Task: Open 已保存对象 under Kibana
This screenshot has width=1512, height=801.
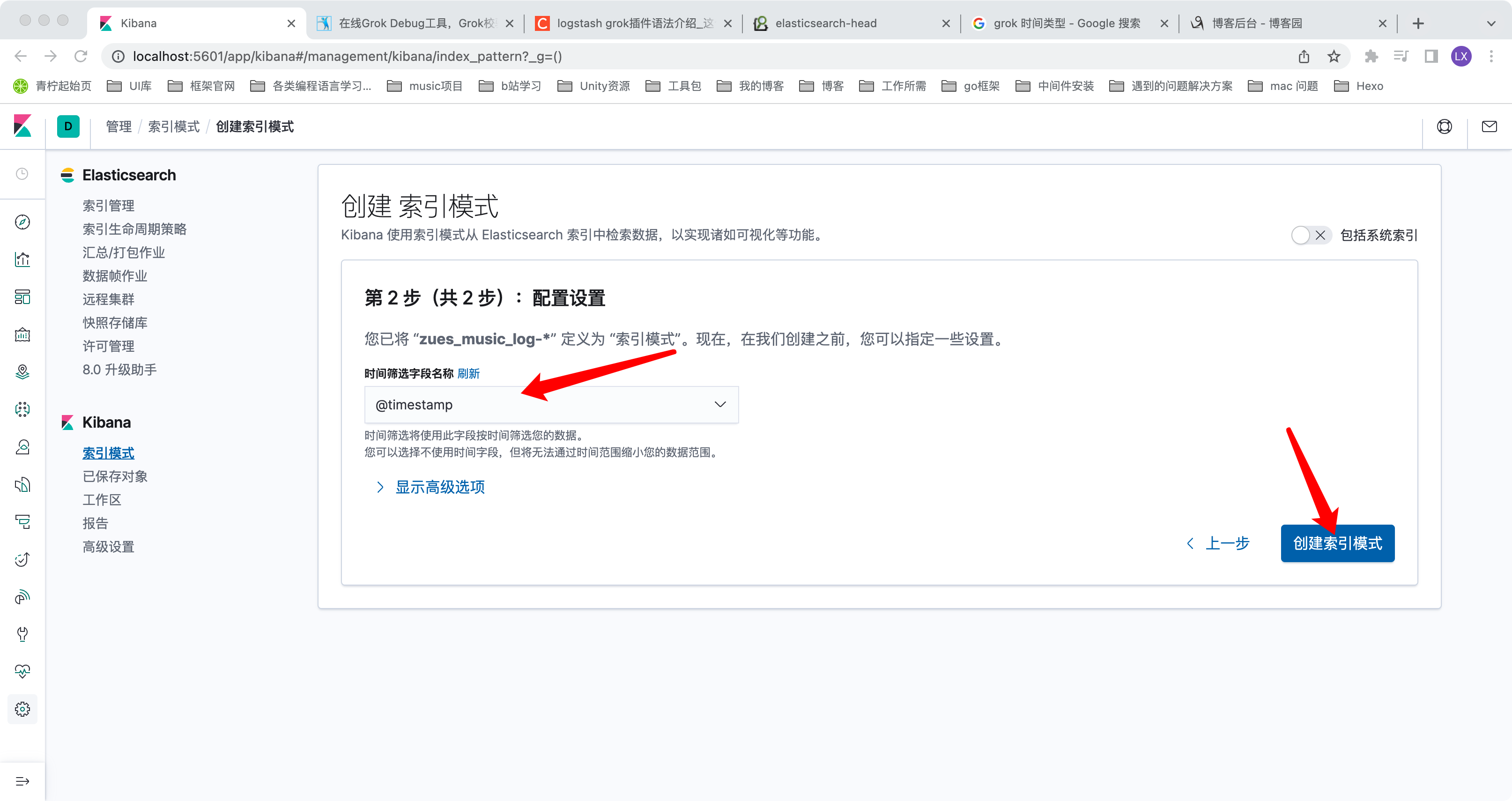Action: tap(115, 476)
